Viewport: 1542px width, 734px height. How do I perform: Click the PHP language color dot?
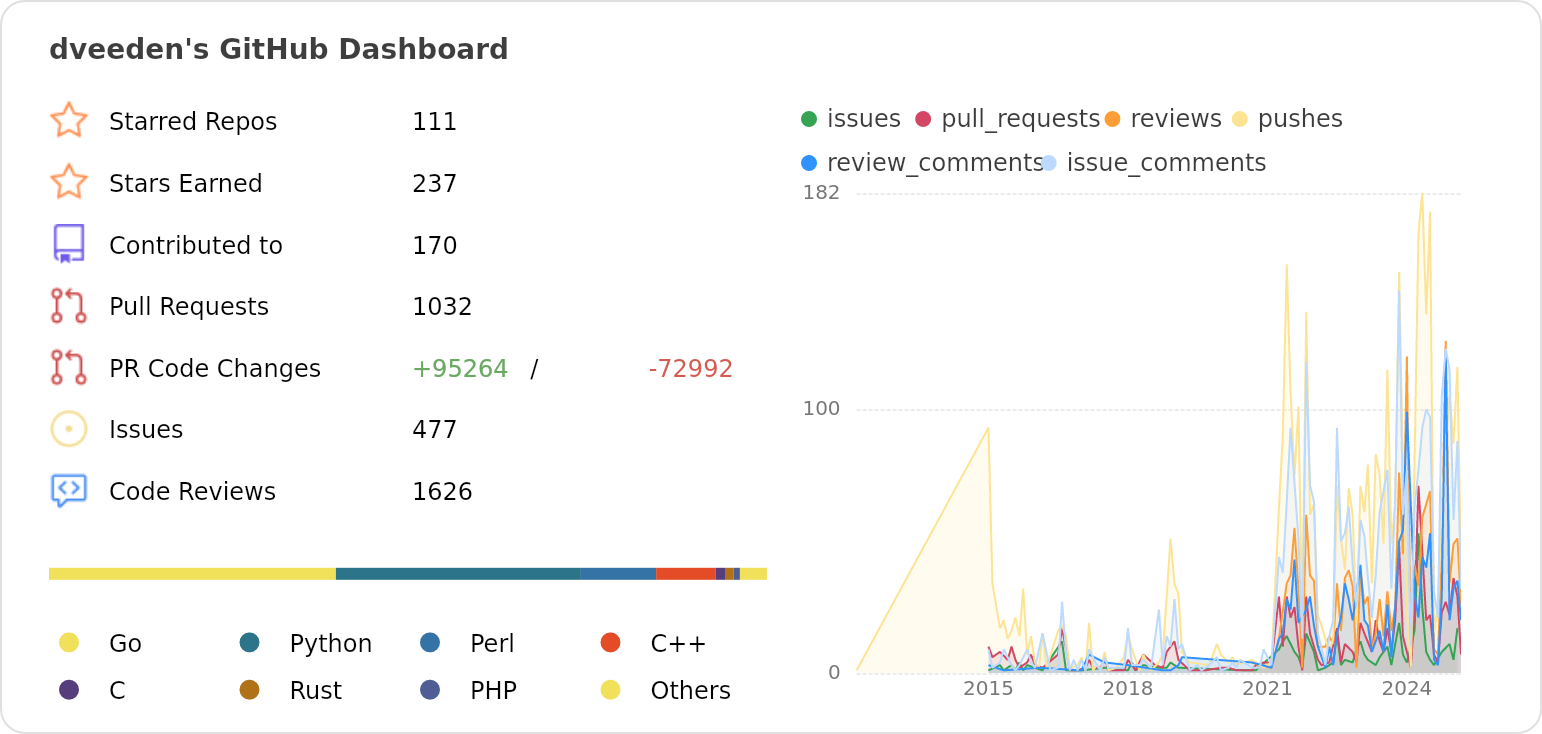(430, 689)
